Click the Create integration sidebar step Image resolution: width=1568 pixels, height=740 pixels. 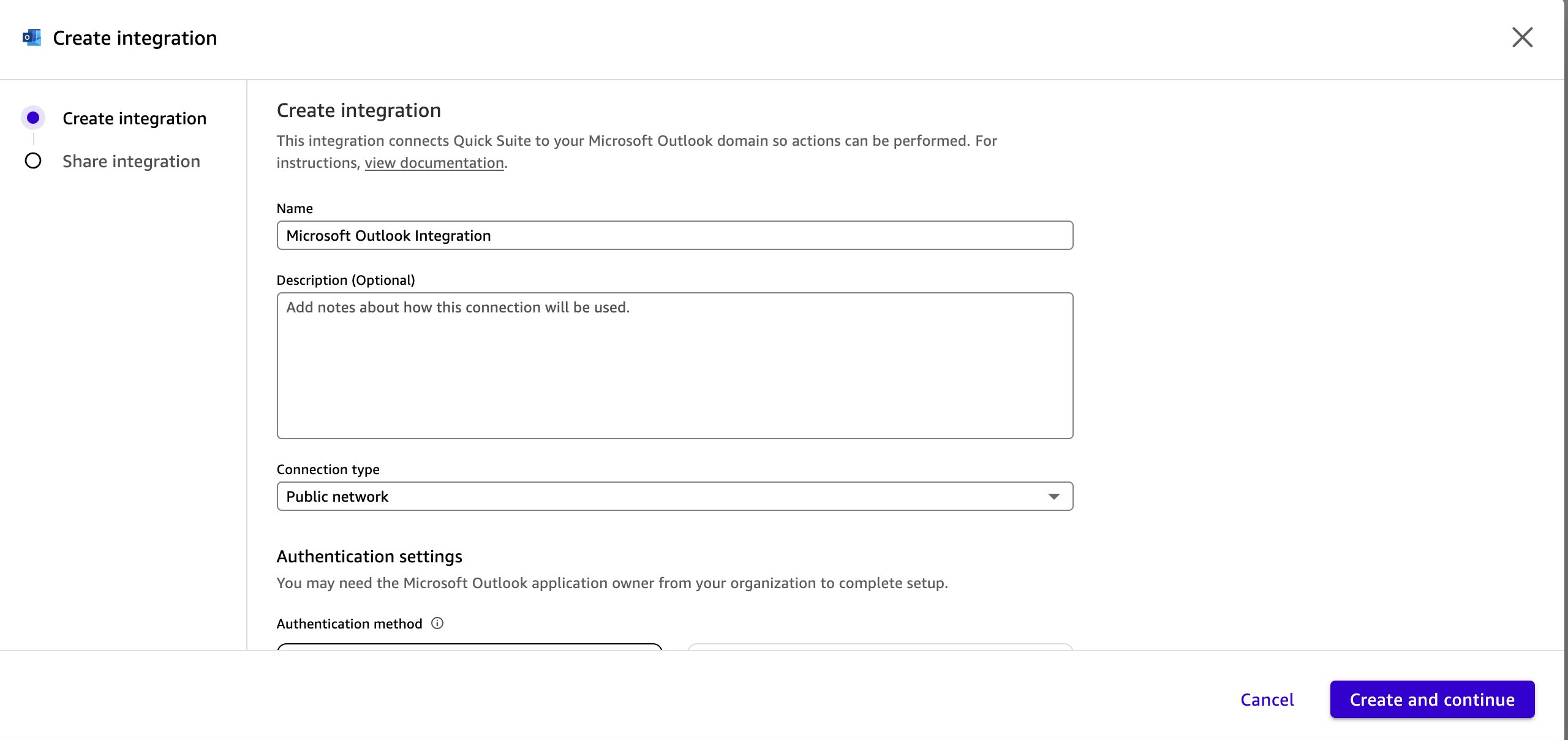(134, 118)
